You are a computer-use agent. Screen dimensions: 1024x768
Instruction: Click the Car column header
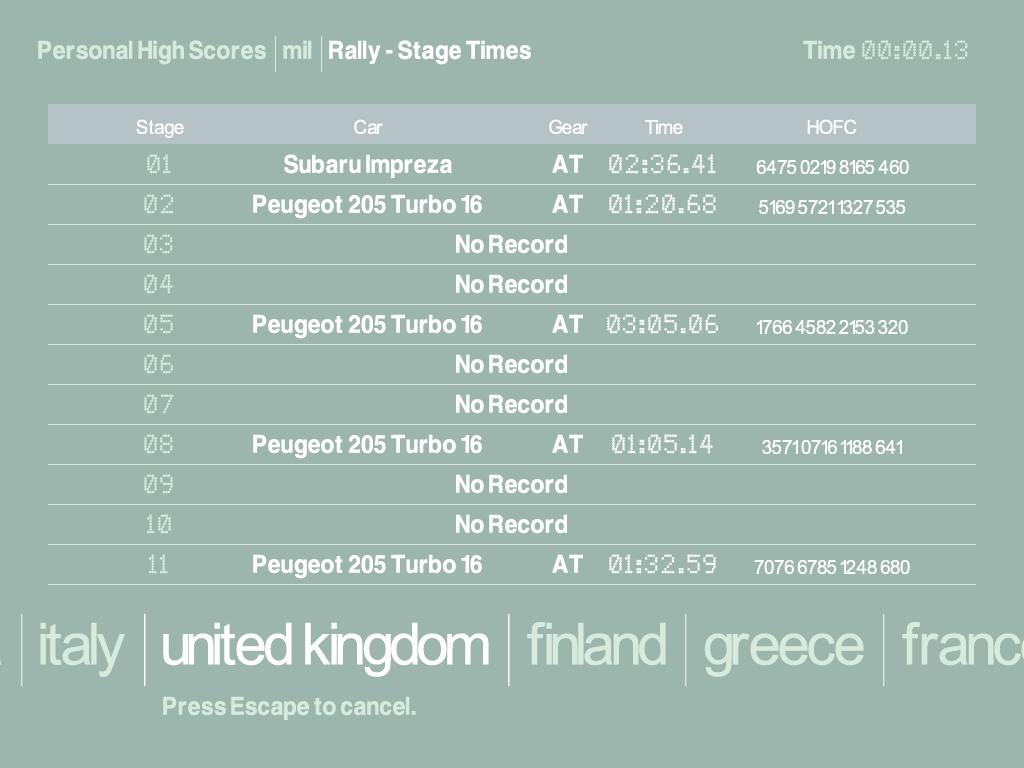[368, 127]
